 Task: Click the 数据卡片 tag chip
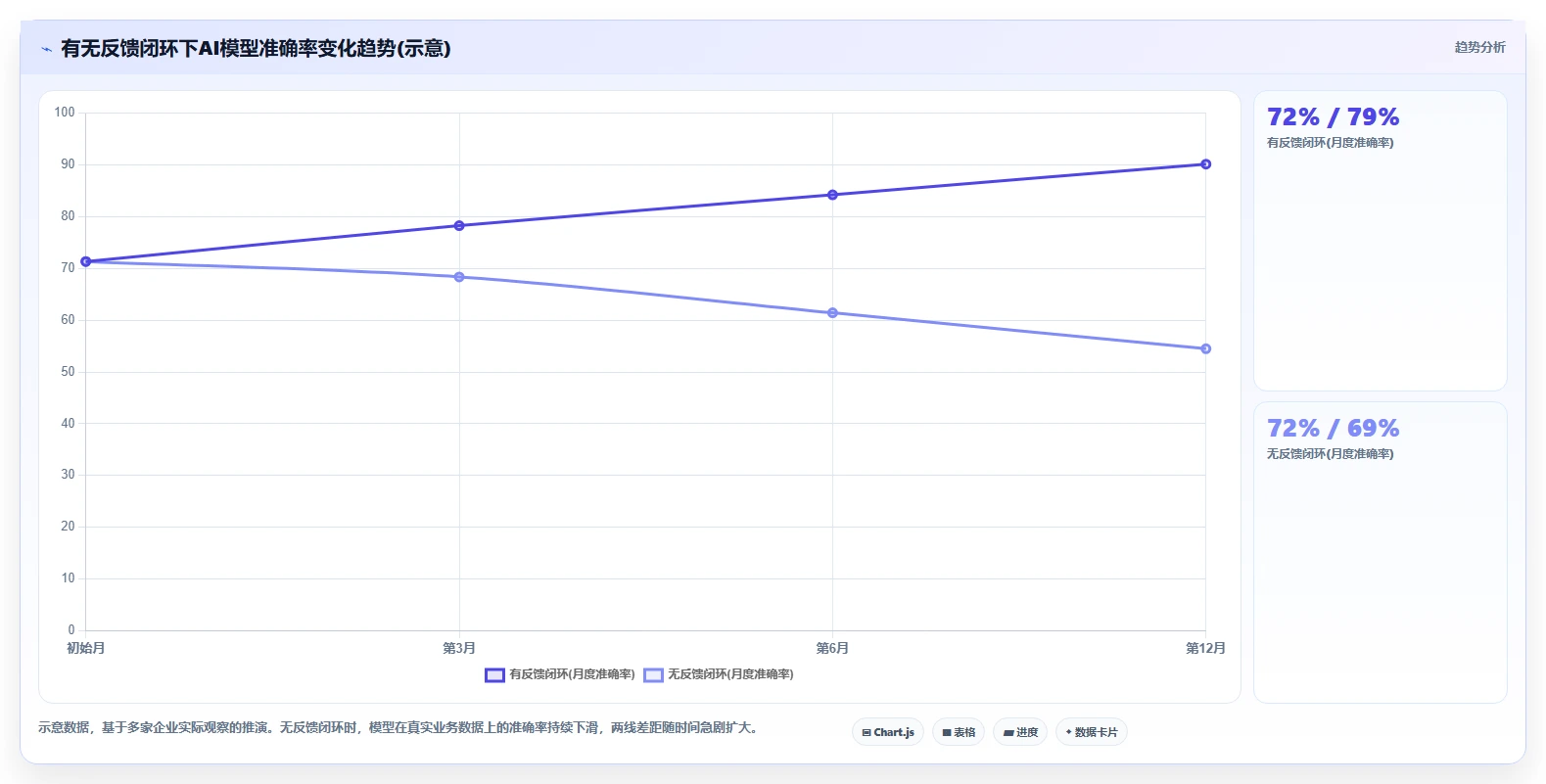(1092, 732)
